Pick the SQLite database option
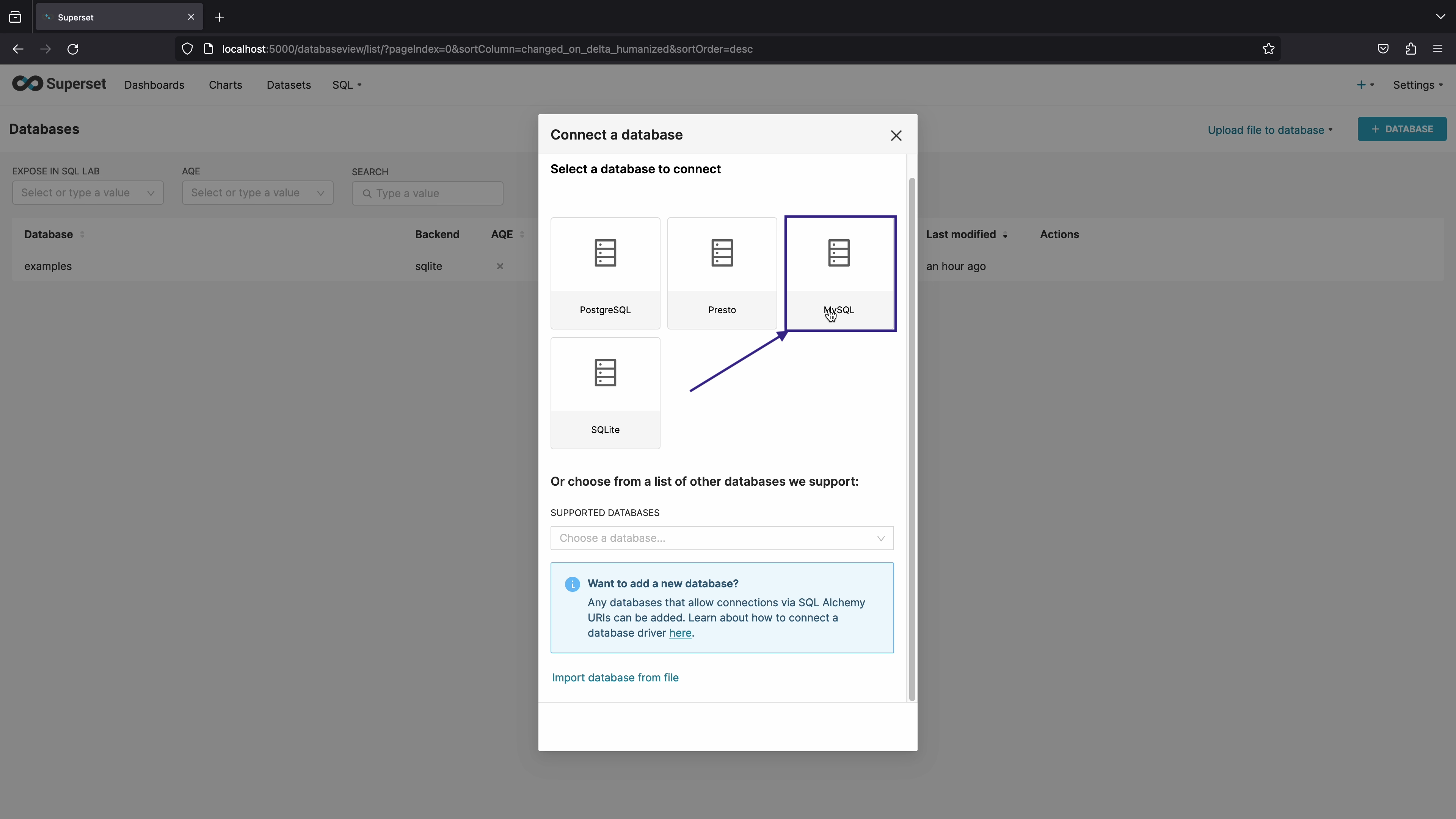 [x=605, y=393]
